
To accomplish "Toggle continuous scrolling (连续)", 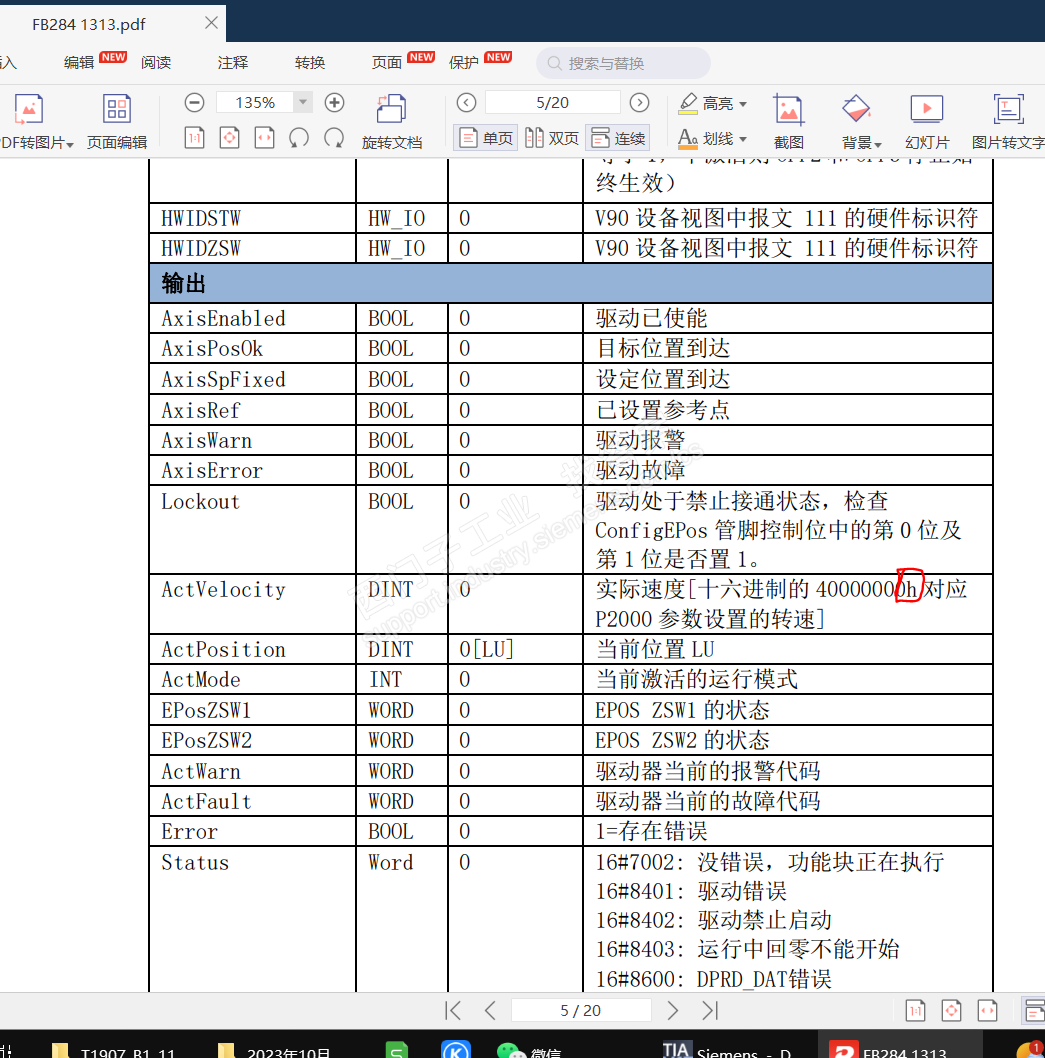I will pos(618,138).
